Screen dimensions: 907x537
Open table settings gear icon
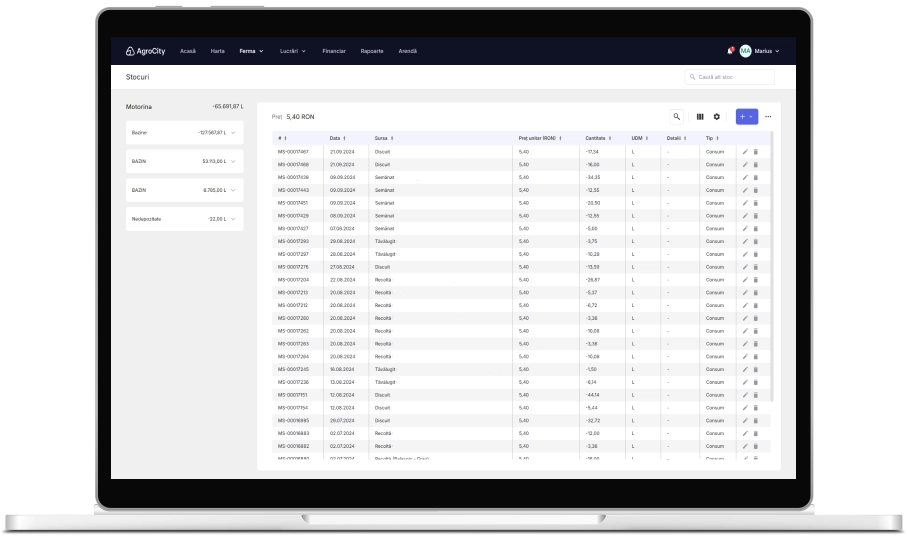click(716, 117)
